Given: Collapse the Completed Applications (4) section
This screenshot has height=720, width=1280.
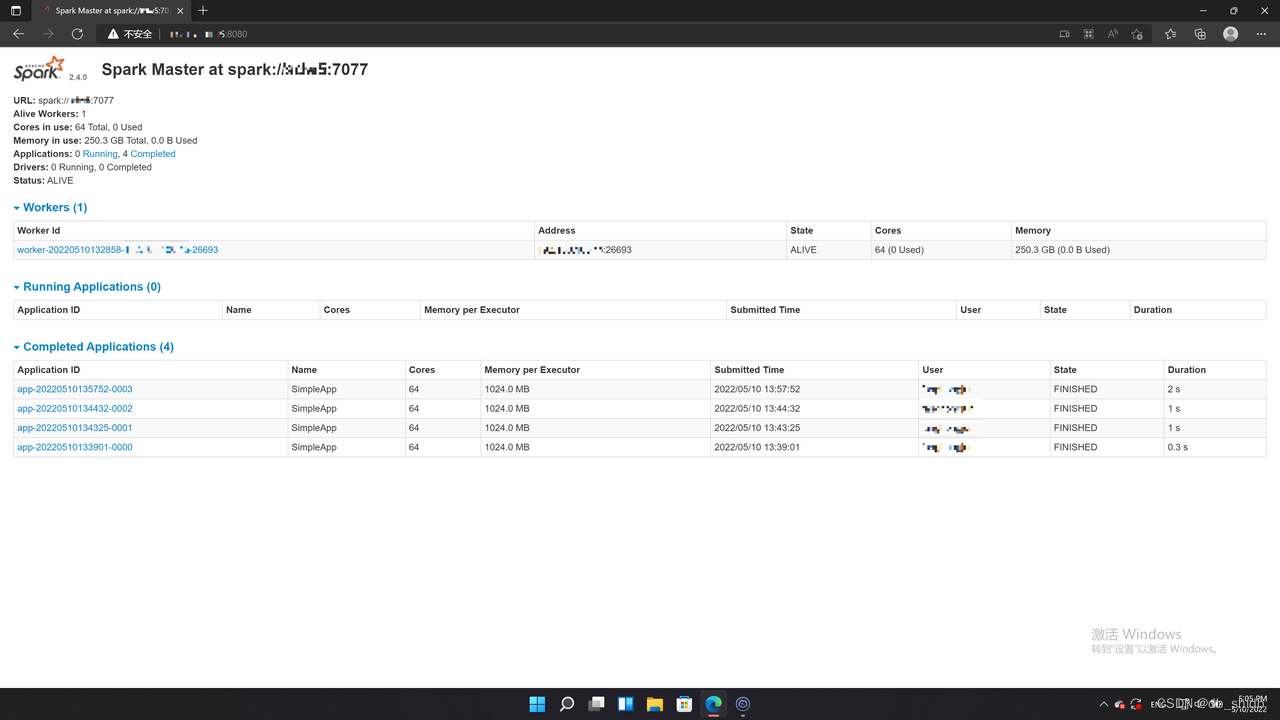Looking at the screenshot, I should click(x=93, y=347).
